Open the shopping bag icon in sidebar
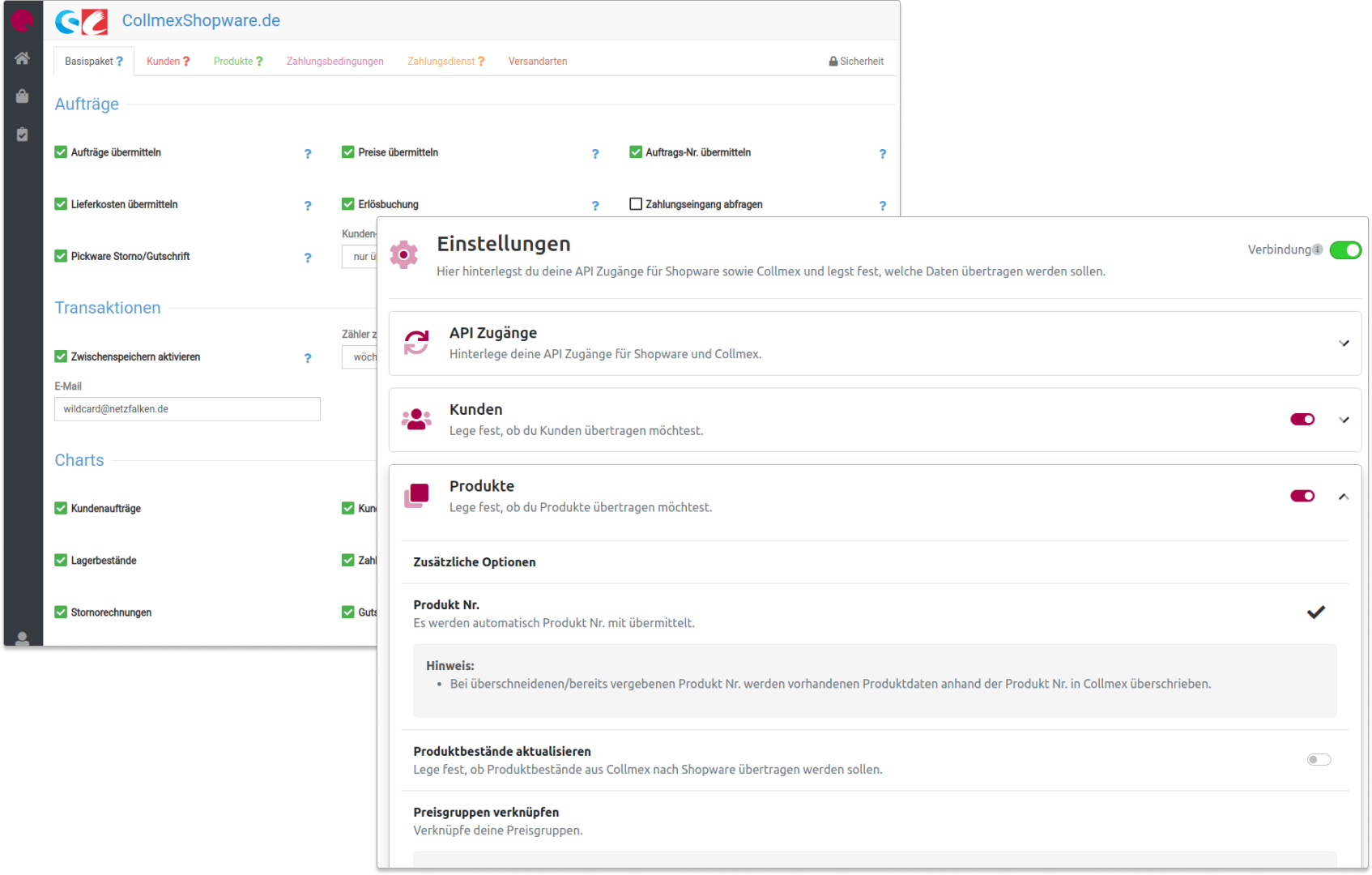The width and height of the screenshot is (1372, 875). coord(22,96)
